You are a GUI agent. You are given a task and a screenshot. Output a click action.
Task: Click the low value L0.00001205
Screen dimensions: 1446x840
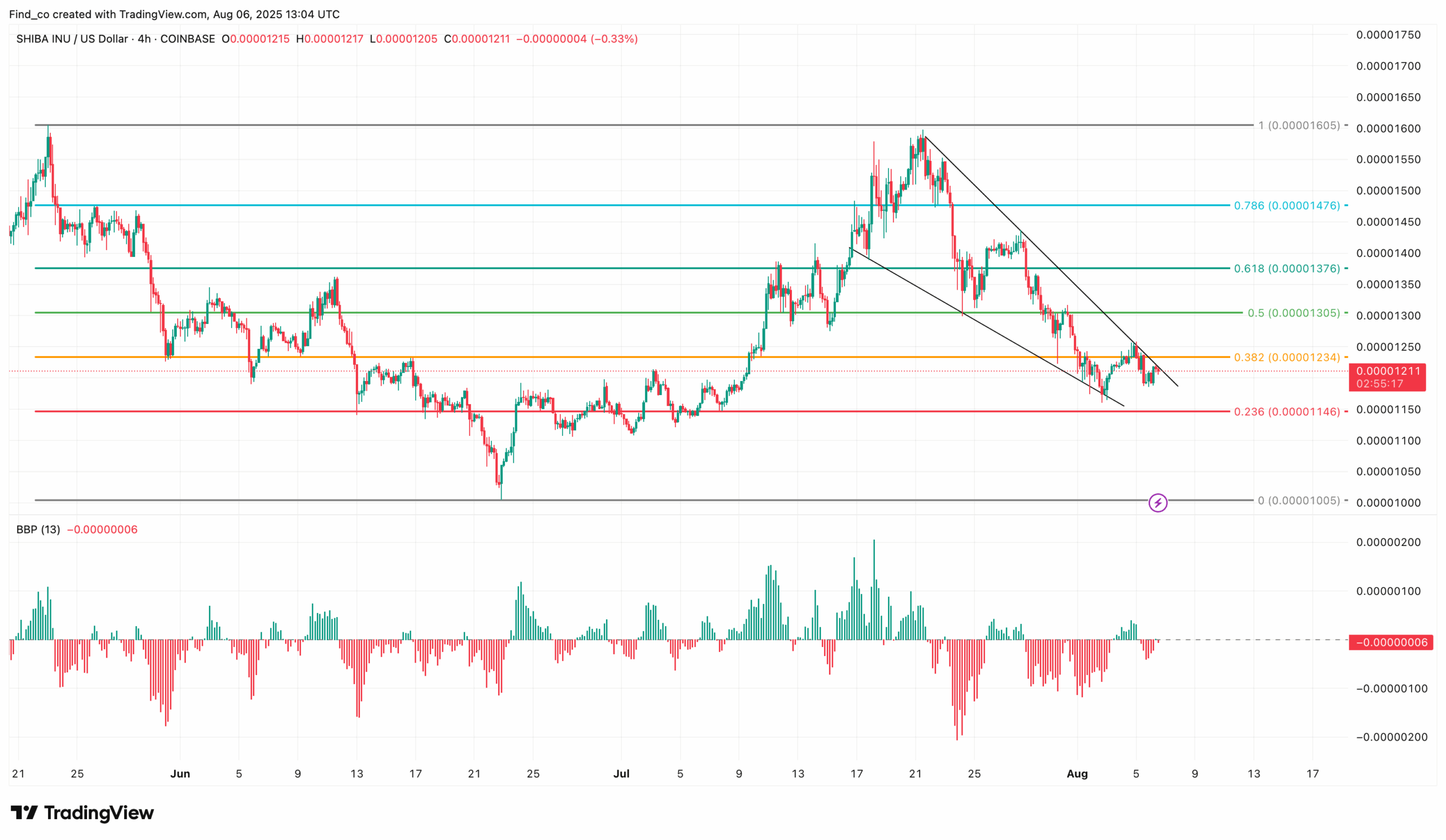pos(403,39)
